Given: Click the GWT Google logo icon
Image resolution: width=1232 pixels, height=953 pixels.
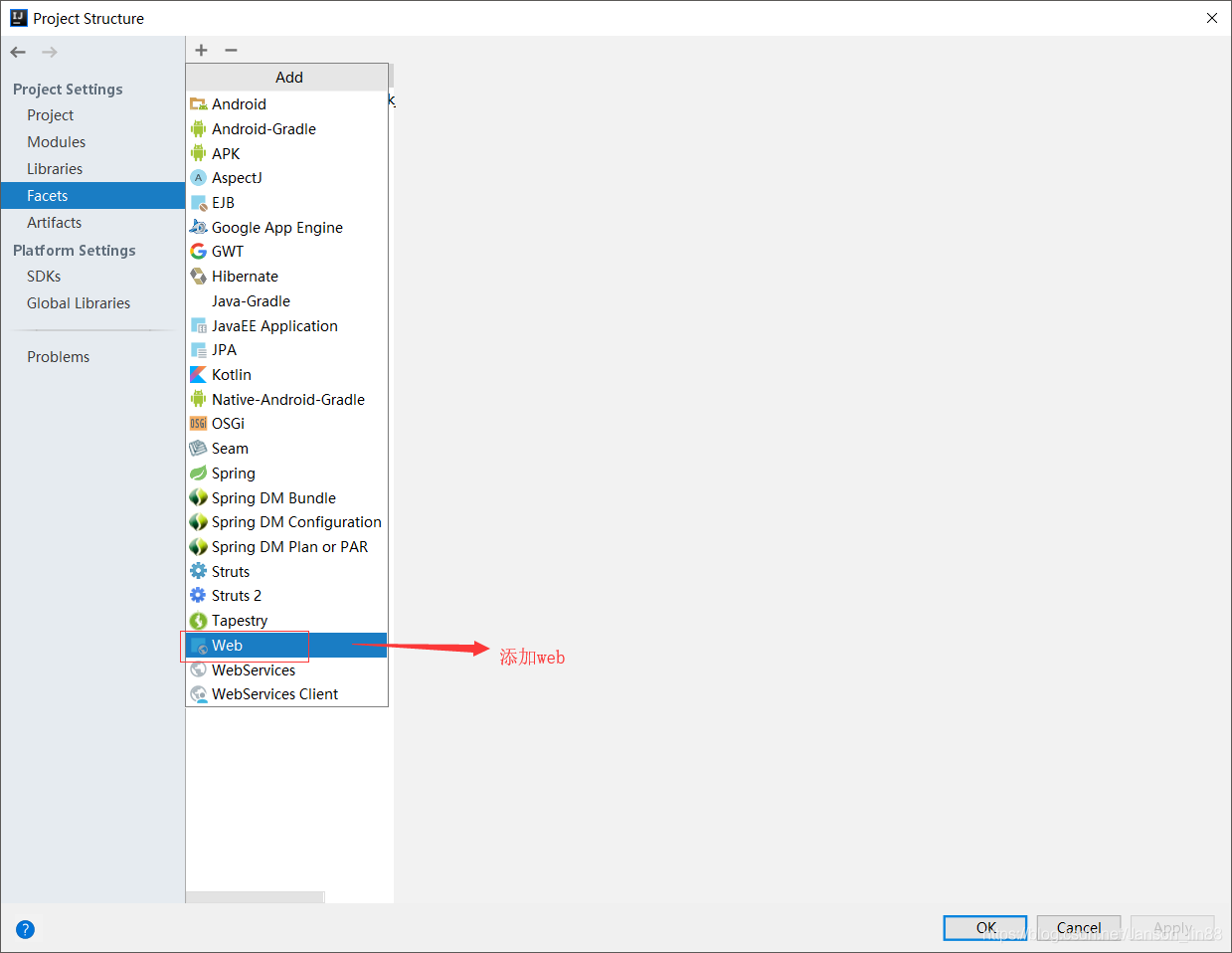Looking at the screenshot, I should click(x=198, y=252).
